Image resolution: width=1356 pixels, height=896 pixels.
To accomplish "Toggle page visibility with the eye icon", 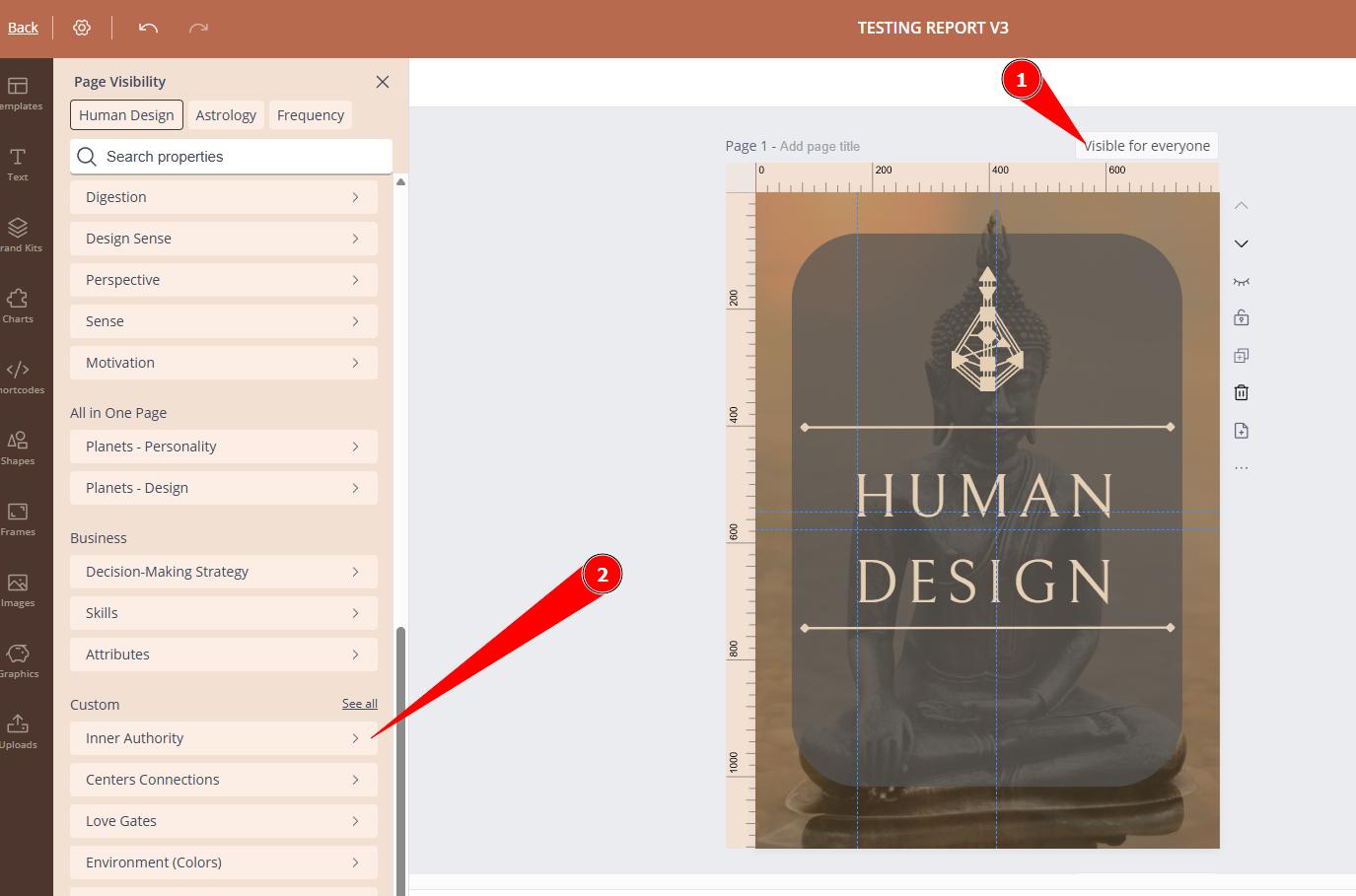I will [x=1242, y=282].
